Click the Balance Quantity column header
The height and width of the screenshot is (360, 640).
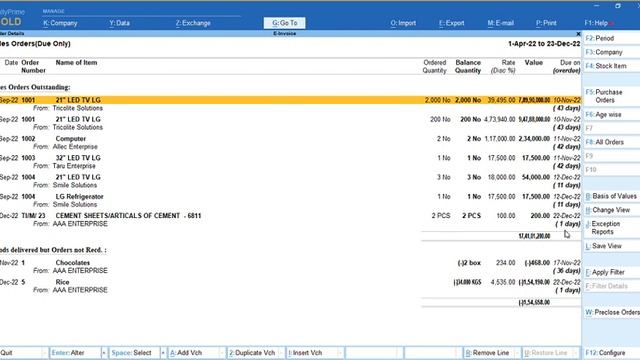[468, 67]
